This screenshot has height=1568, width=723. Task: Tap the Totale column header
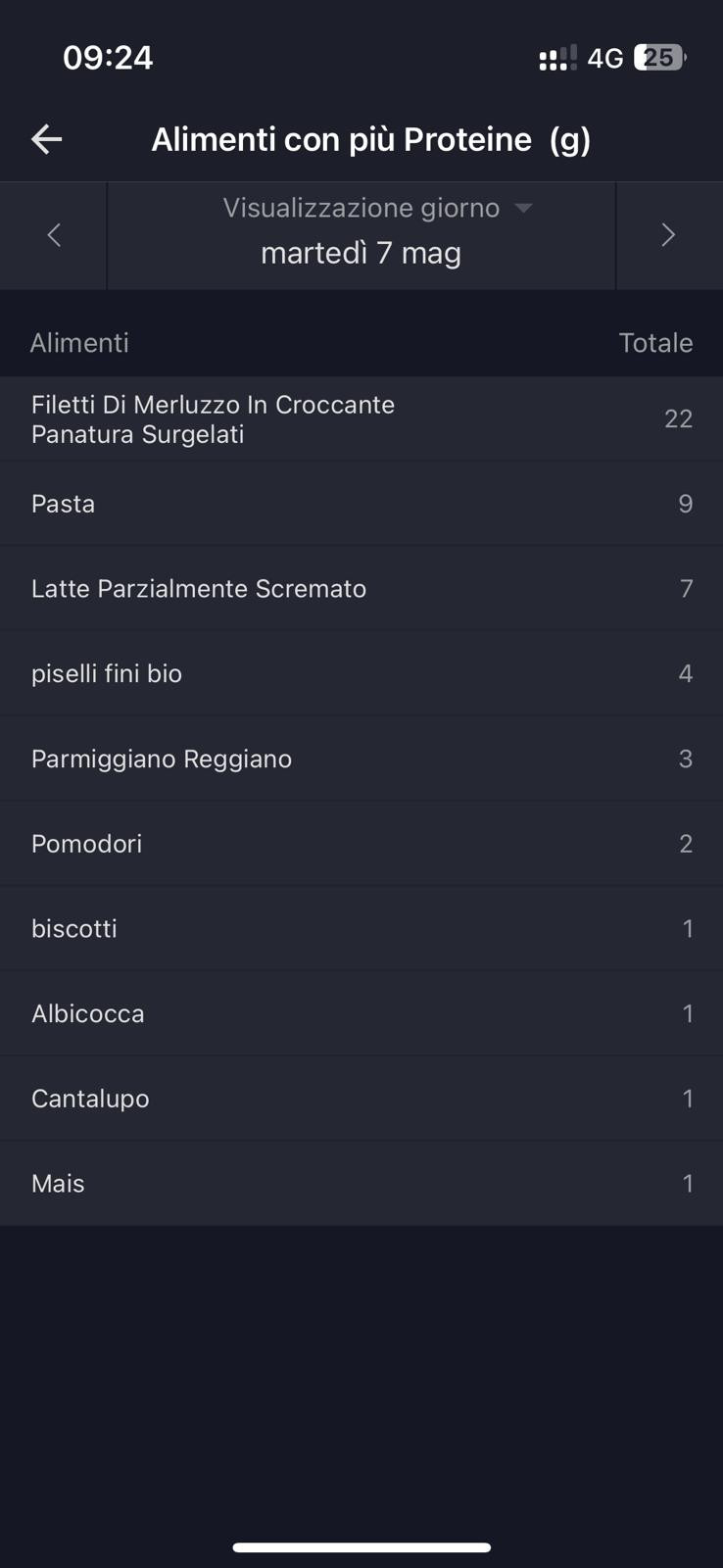tap(655, 343)
